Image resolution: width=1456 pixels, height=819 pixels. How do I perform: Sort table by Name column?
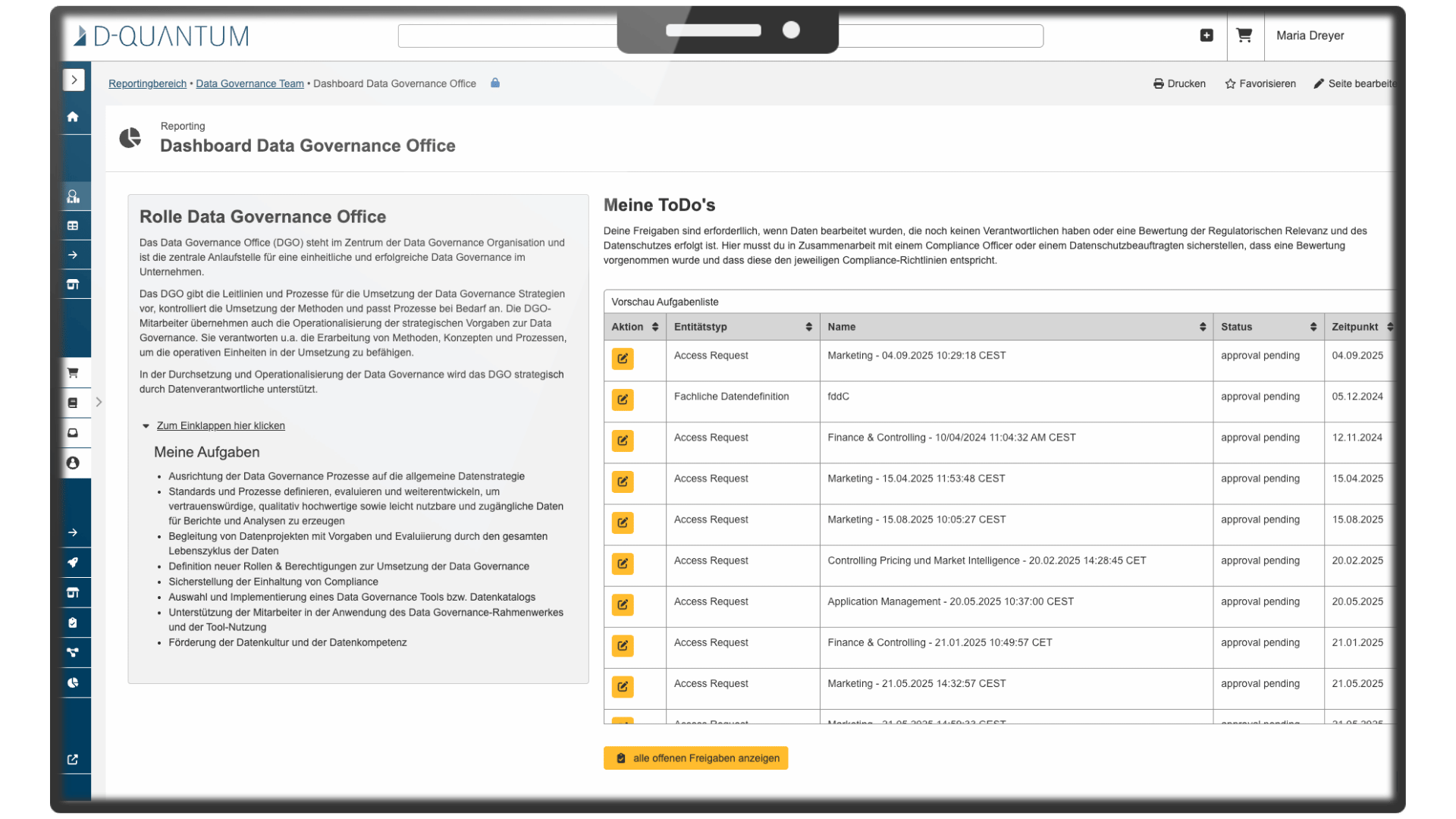coord(1202,327)
